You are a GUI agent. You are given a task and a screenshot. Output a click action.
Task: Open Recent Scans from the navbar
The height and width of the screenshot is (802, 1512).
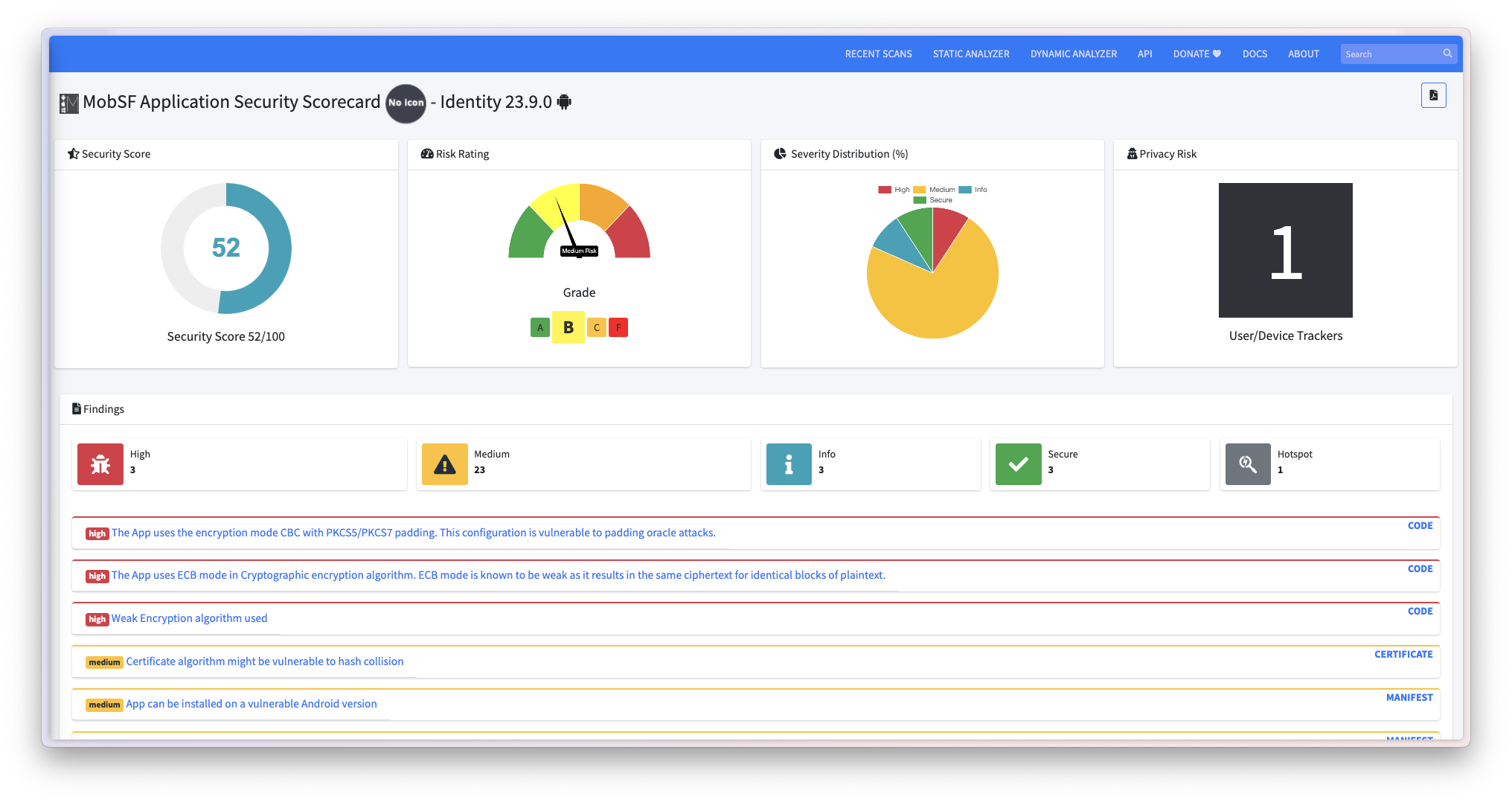(878, 54)
